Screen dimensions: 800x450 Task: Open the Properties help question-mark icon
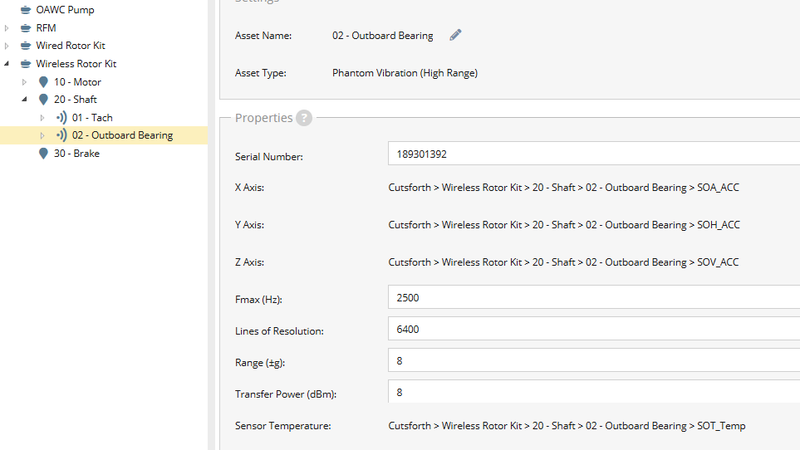click(304, 118)
